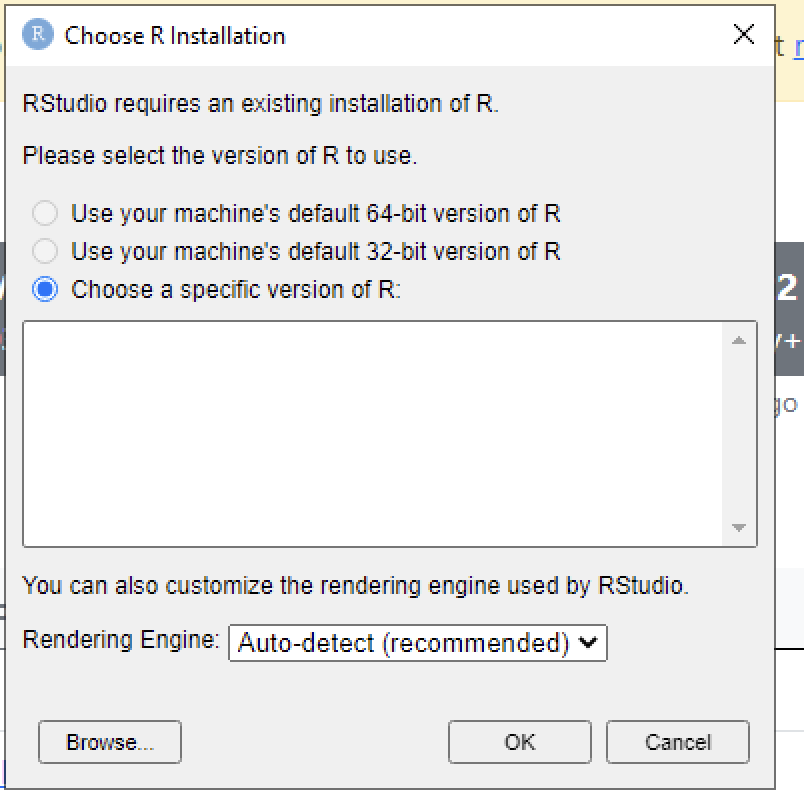The height and width of the screenshot is (796, 804).
Task: Confirm the R installation with OK
Action: (519, 742)
